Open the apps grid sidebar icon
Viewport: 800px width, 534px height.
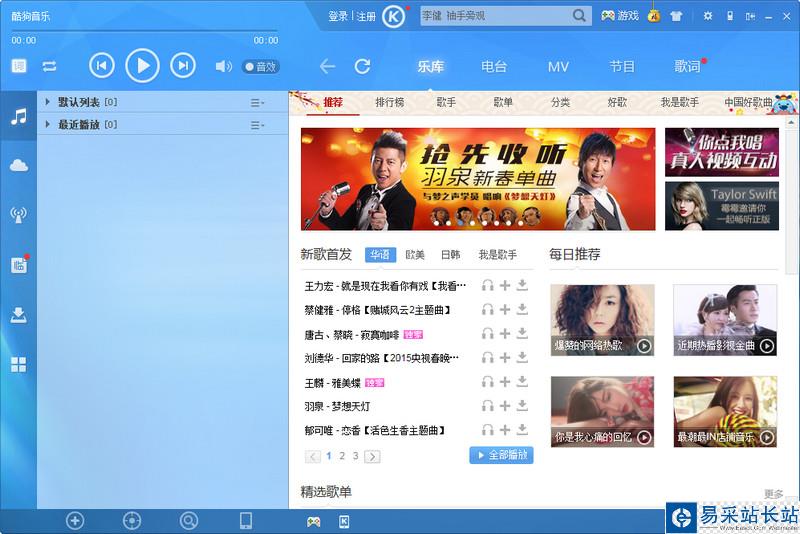19,364
